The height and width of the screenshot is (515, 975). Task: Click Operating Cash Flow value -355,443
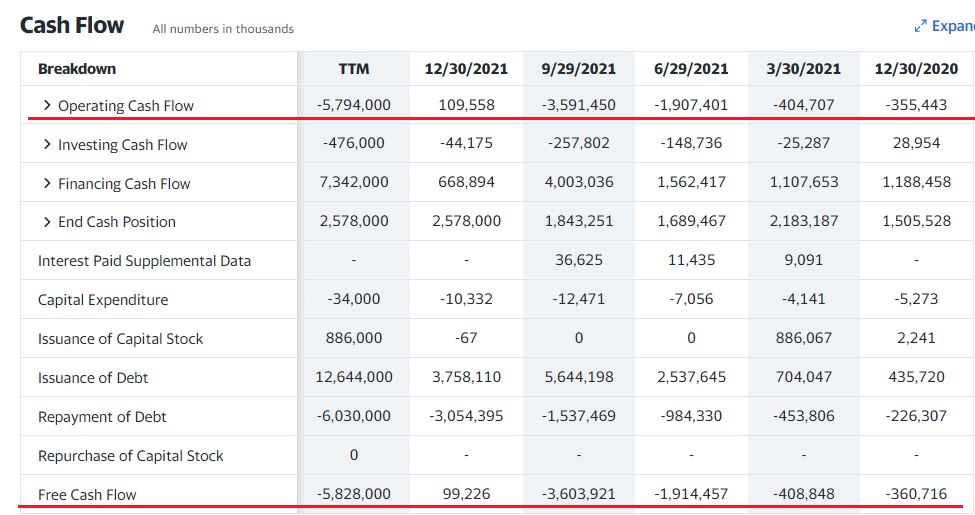tap(917, 104)
